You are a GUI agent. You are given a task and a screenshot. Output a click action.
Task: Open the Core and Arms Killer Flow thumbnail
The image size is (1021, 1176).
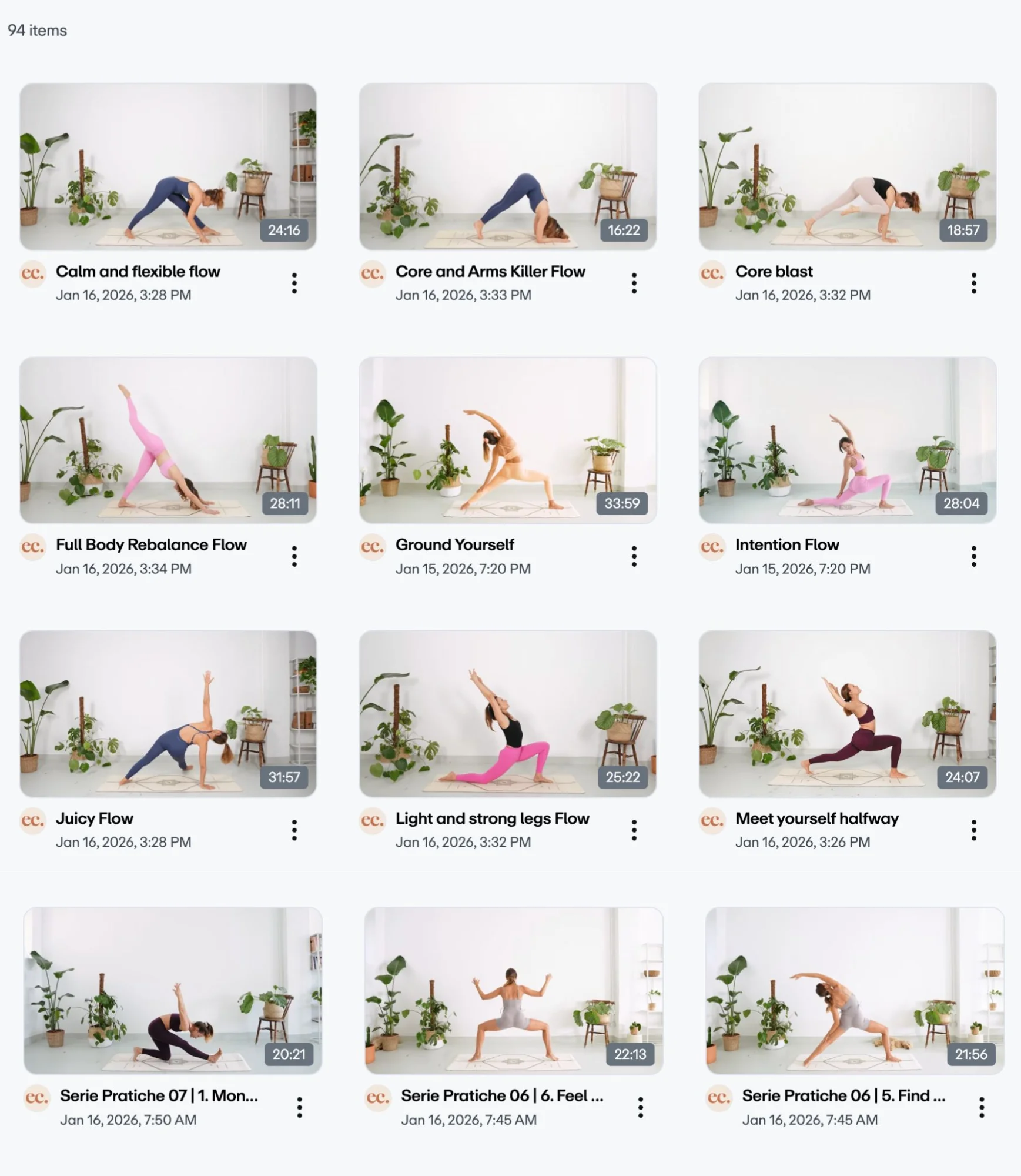pyautogui.click(x=508, y=166)
